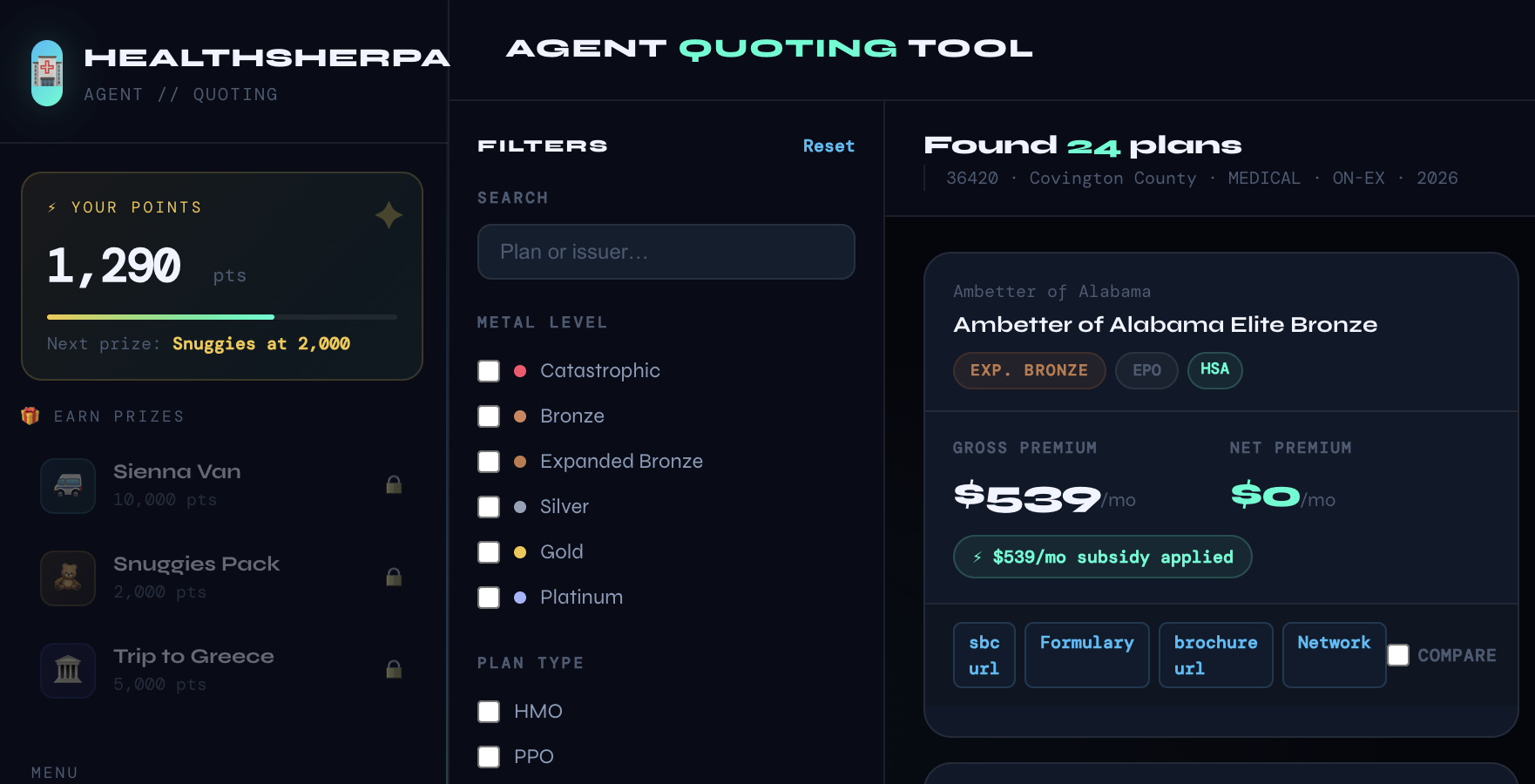Image resolution: width=1535 pixels, height=784 pixels.
Task: Open the sbc url link
Action: tap(984, 655)
